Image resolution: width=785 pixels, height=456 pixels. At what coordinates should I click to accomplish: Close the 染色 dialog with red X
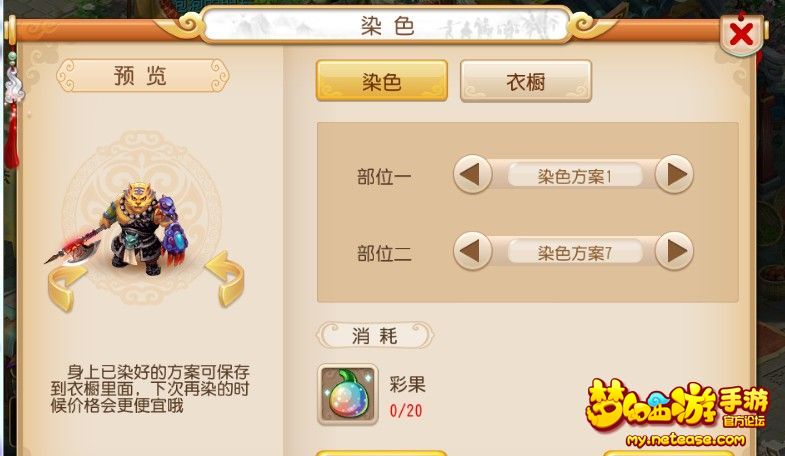point(741,35)
